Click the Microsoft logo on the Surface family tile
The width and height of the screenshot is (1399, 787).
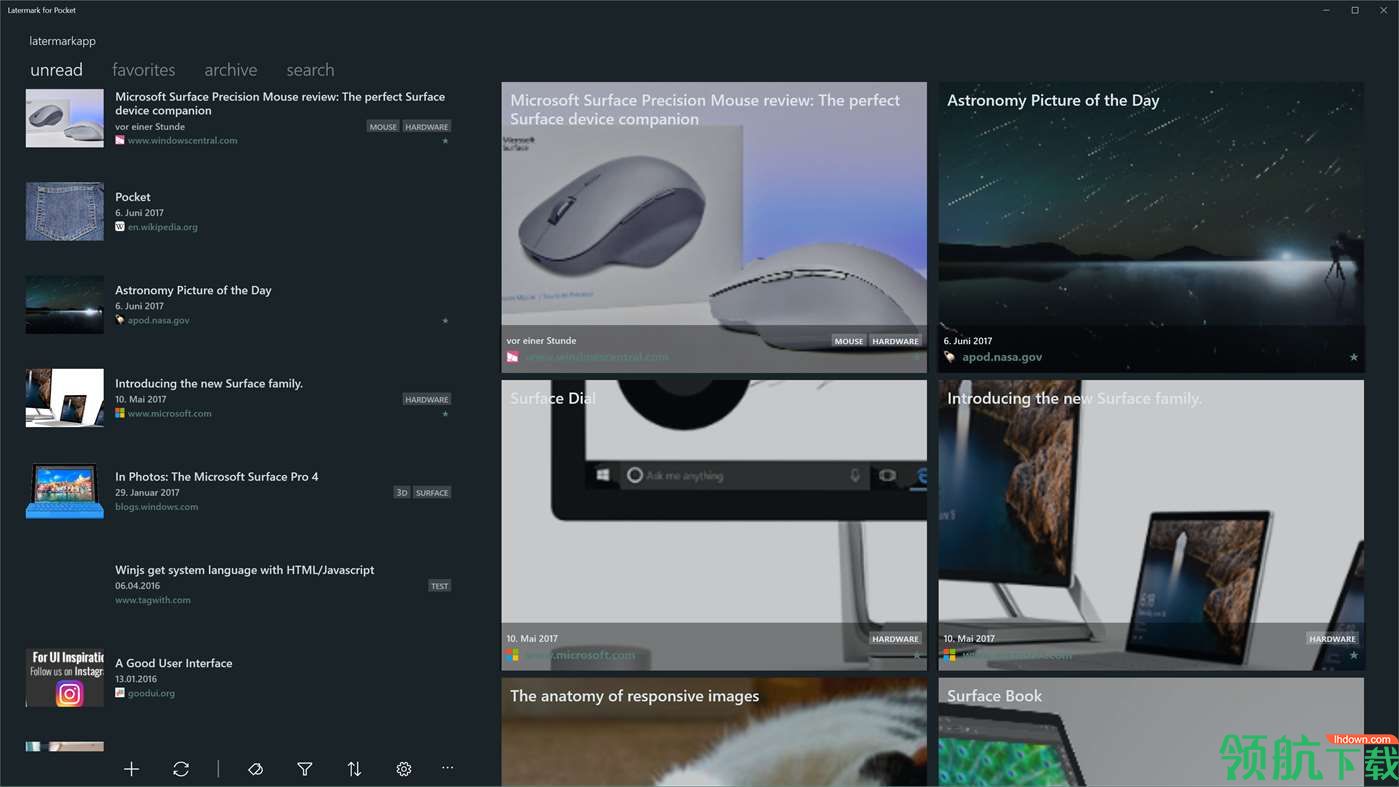click(949, 655)
